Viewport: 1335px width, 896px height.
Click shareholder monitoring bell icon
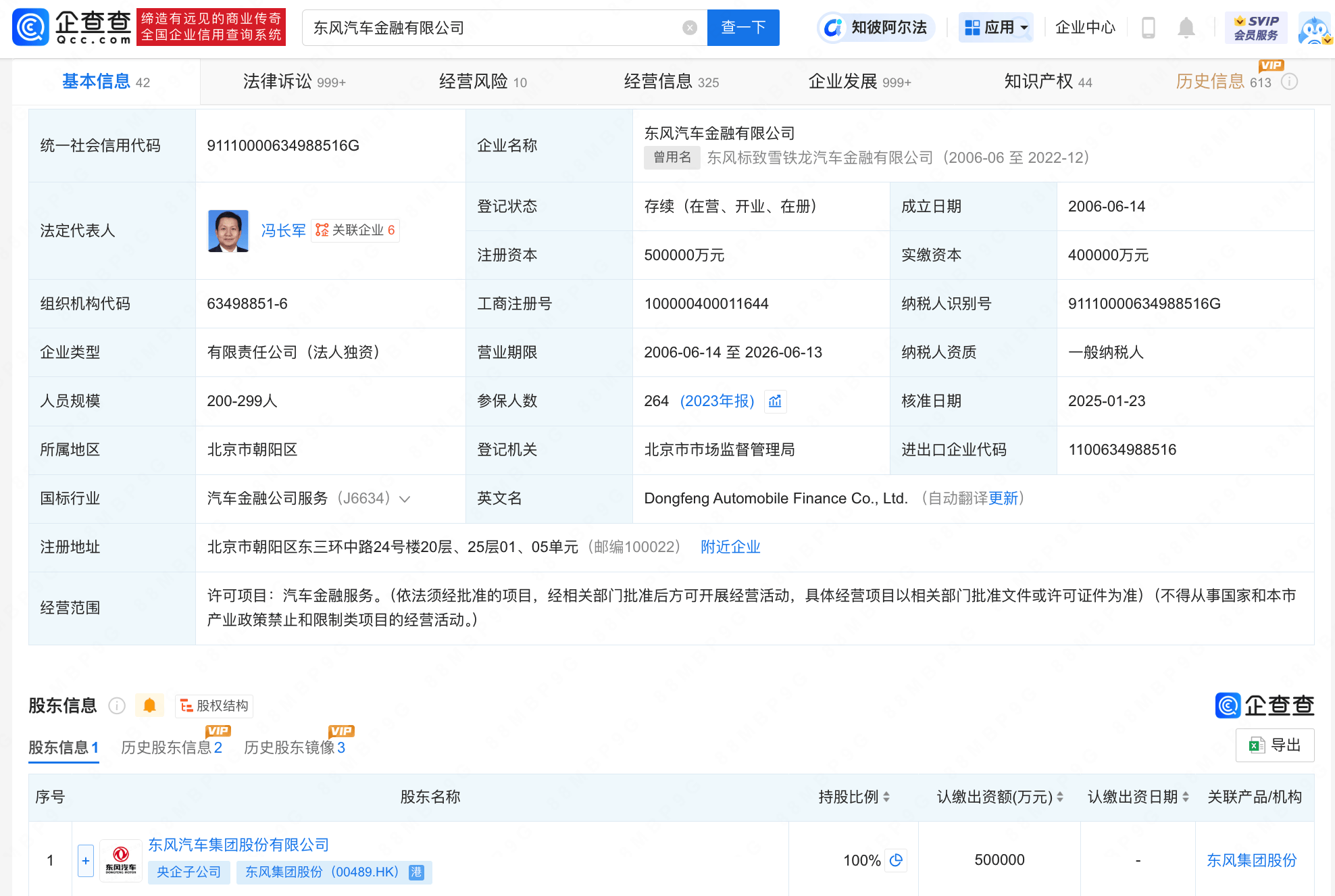150,705
